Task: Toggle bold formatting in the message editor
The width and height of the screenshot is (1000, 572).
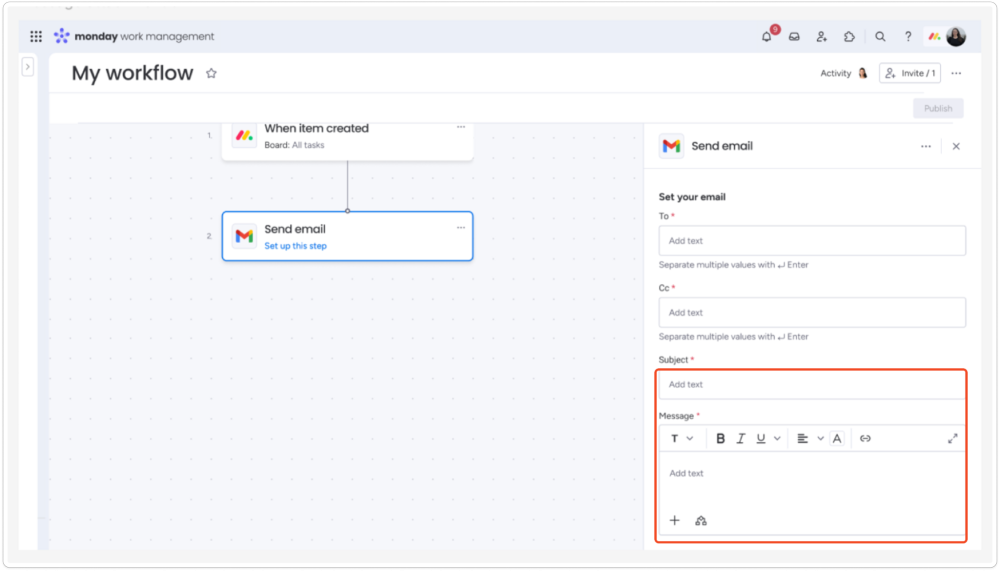Action: pos(720,438)
